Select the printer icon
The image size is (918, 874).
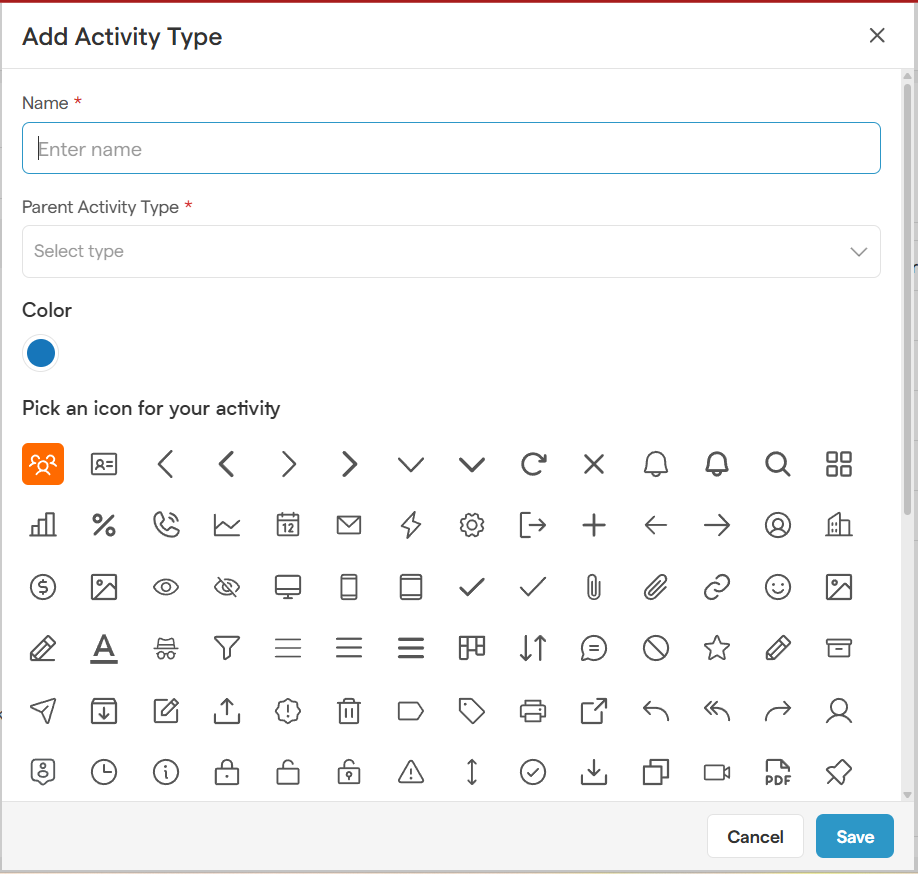pyautogui.click(x=533, y=710)
